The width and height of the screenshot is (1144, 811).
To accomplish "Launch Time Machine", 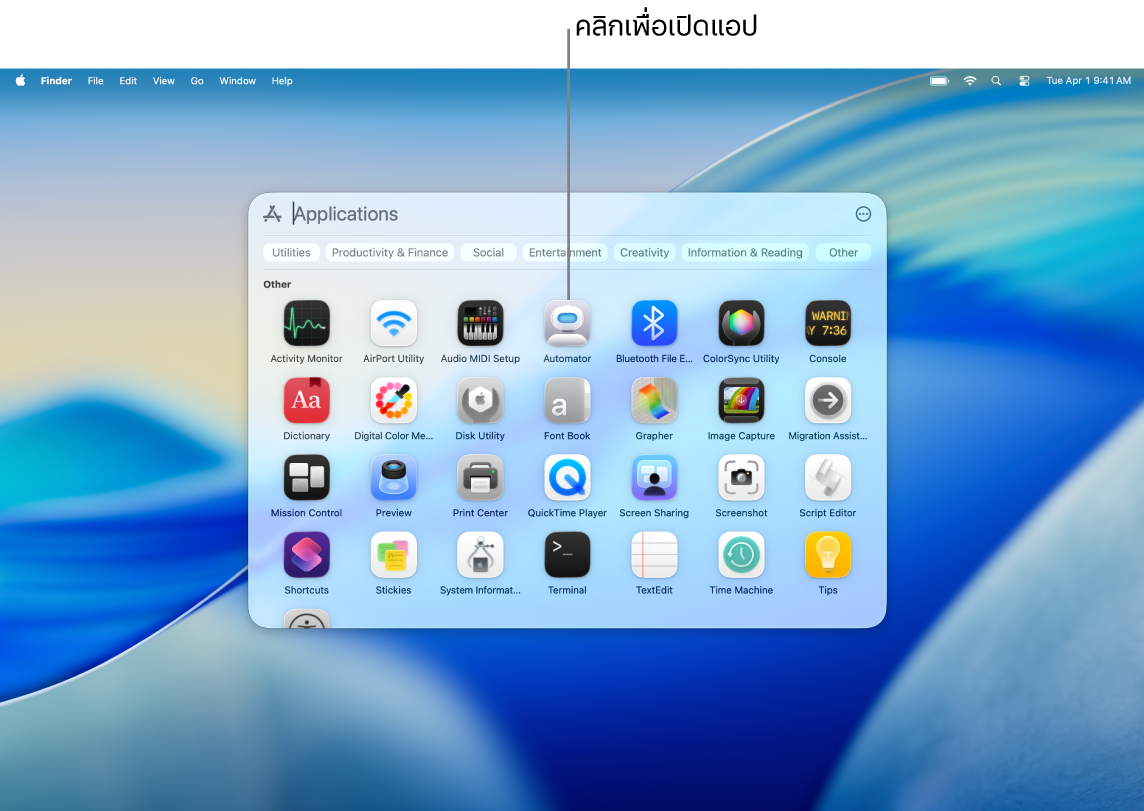I will 741,555.
